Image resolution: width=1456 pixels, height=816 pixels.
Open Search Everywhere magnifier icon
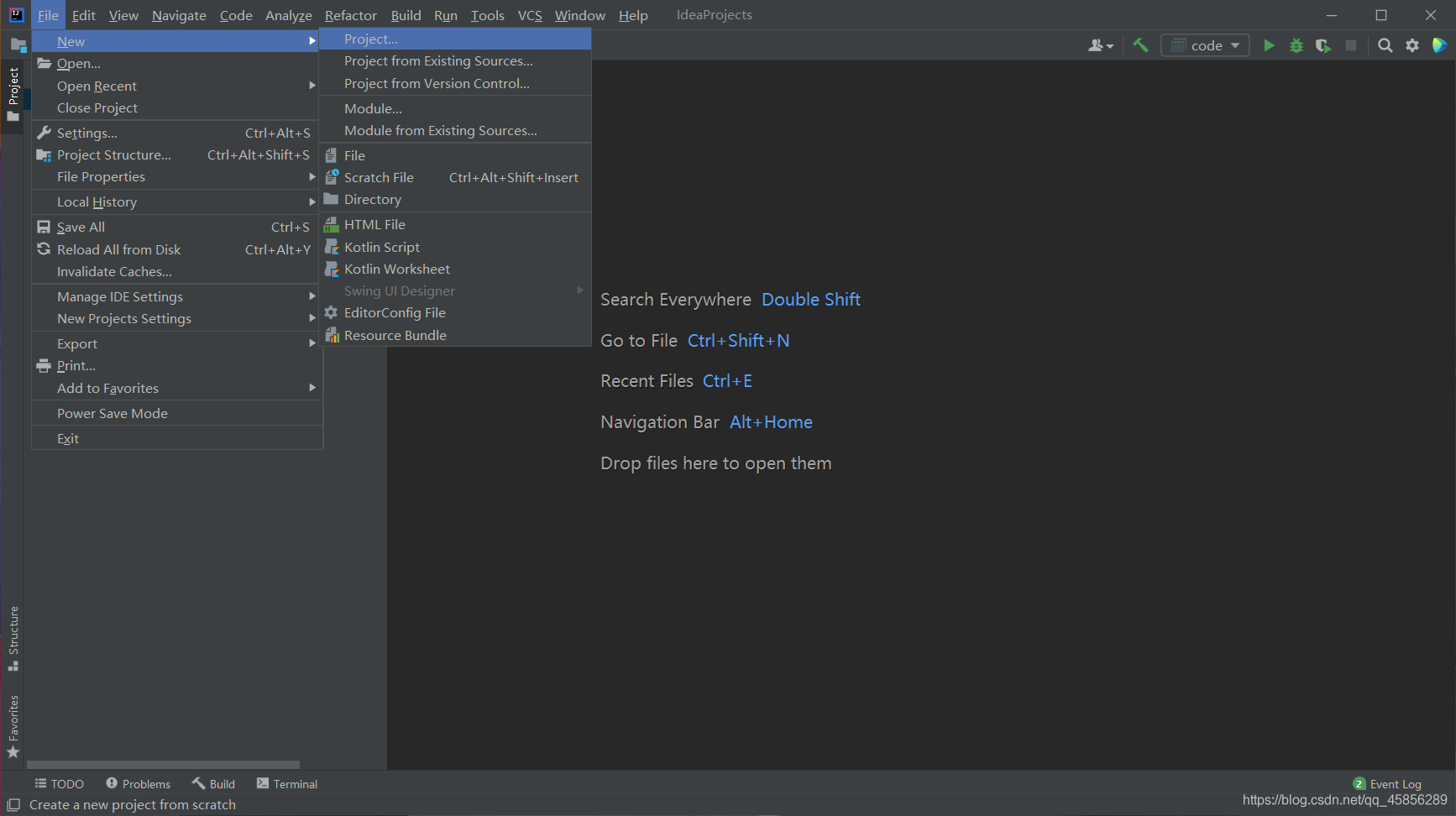pos(1385,45)
